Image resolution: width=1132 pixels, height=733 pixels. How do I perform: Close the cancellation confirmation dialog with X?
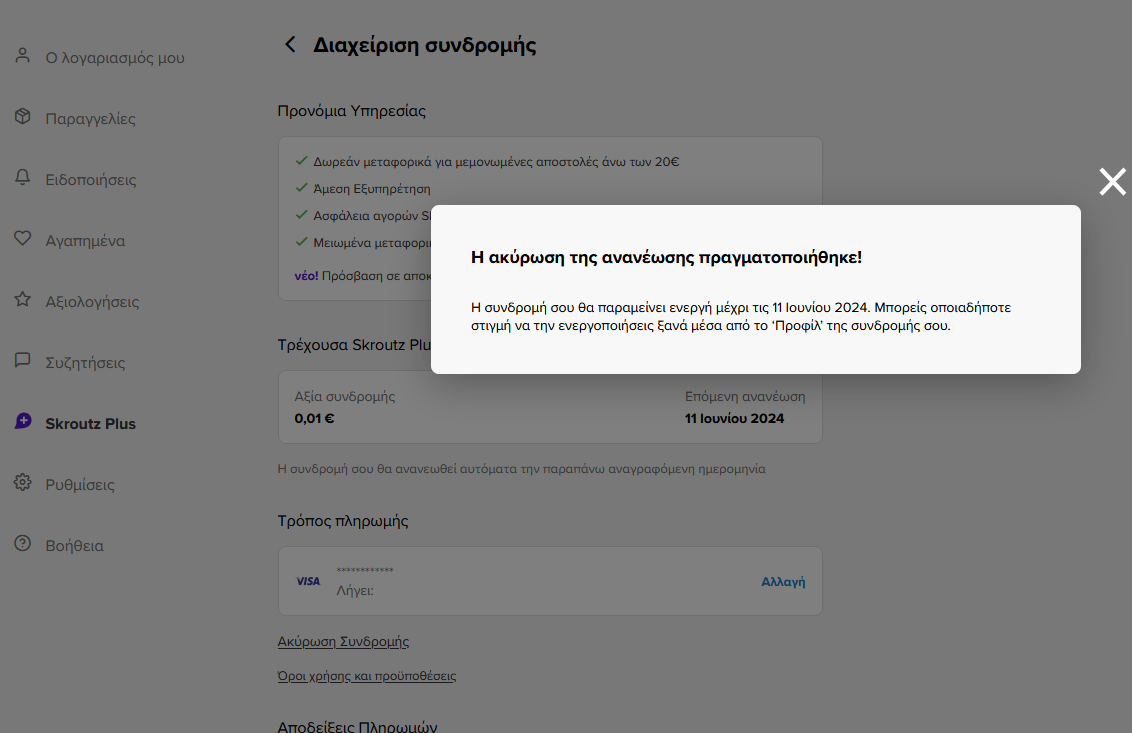(x=1112, y=182)
